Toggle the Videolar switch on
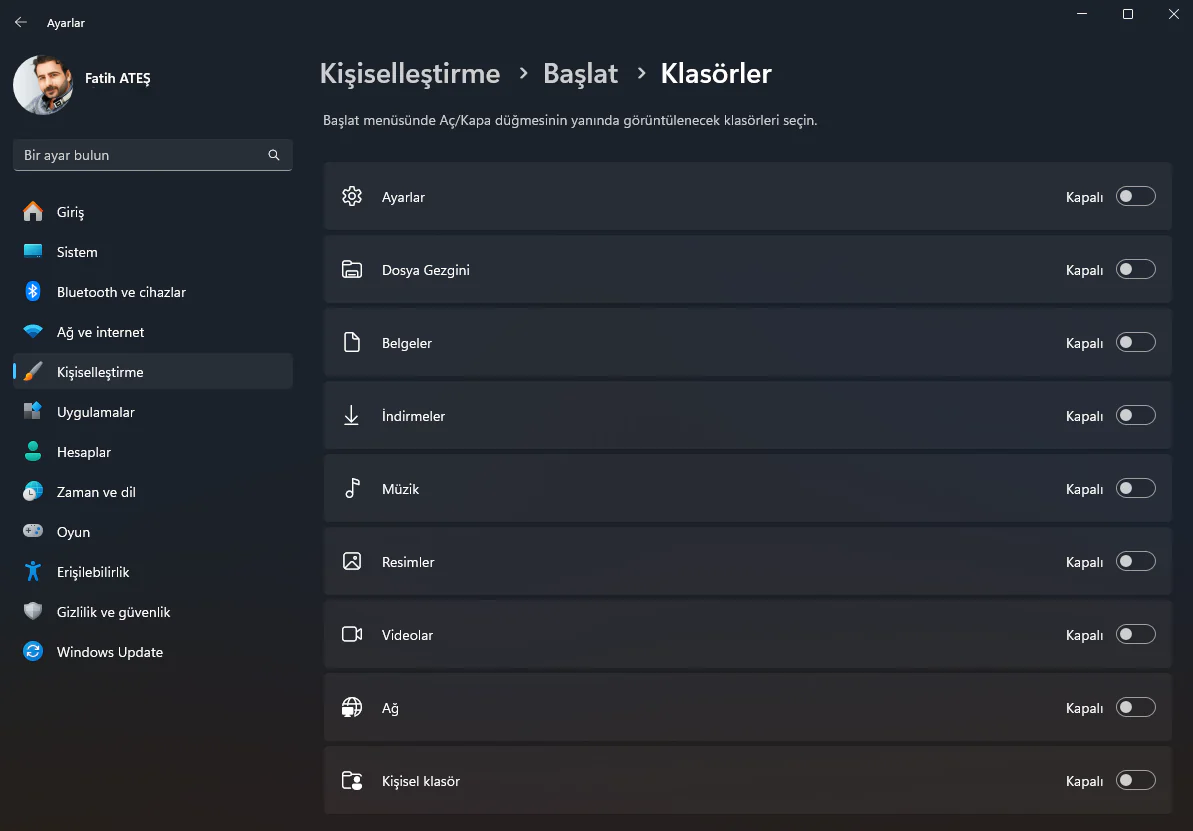The image size is (1193, 831). (x=1135, y=634)
